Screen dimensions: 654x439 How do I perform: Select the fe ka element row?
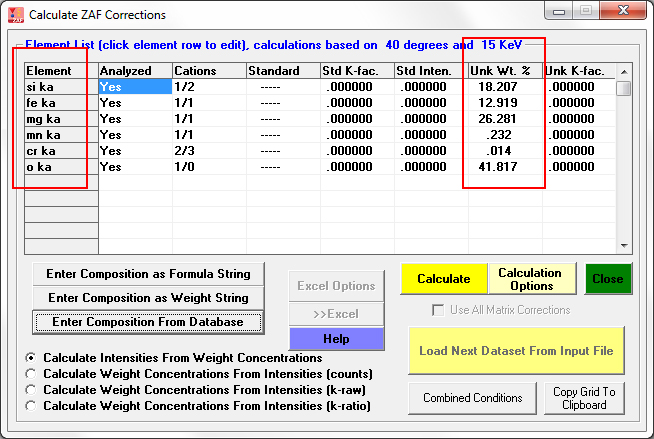[60, 103]
